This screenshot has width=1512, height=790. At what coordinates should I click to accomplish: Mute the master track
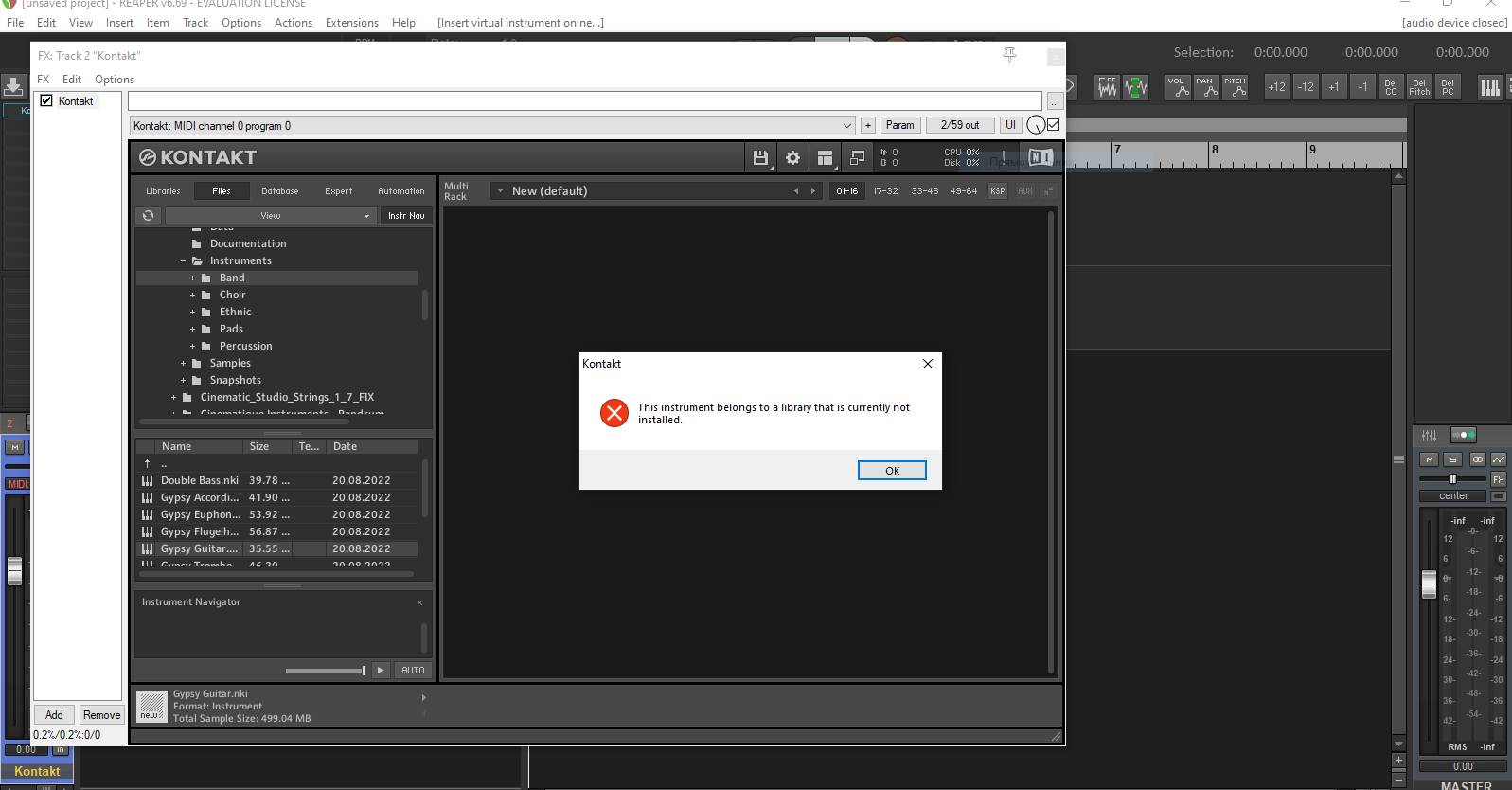coord(1430,459)
